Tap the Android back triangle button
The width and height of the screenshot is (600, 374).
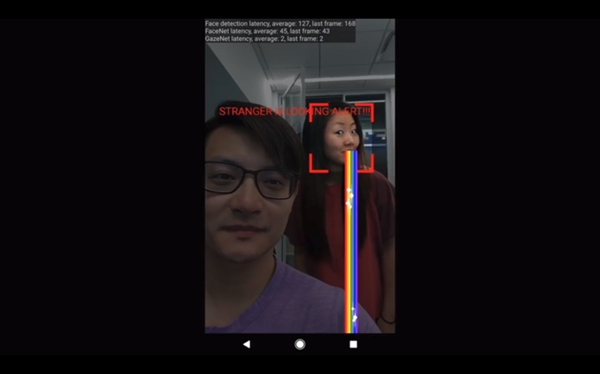click(x=247, y=344)
